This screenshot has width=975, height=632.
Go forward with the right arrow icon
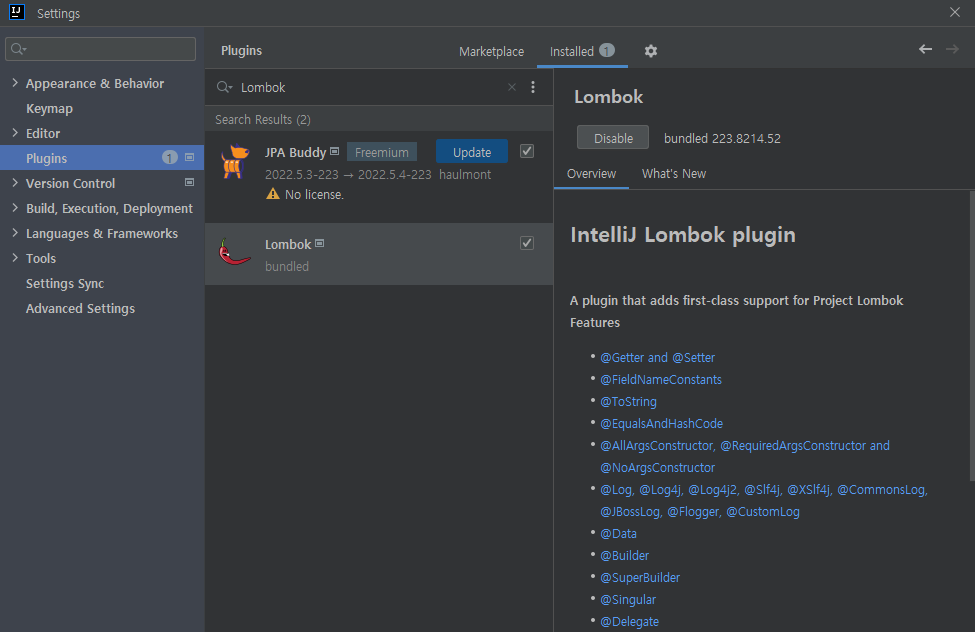tap(952, 49)
